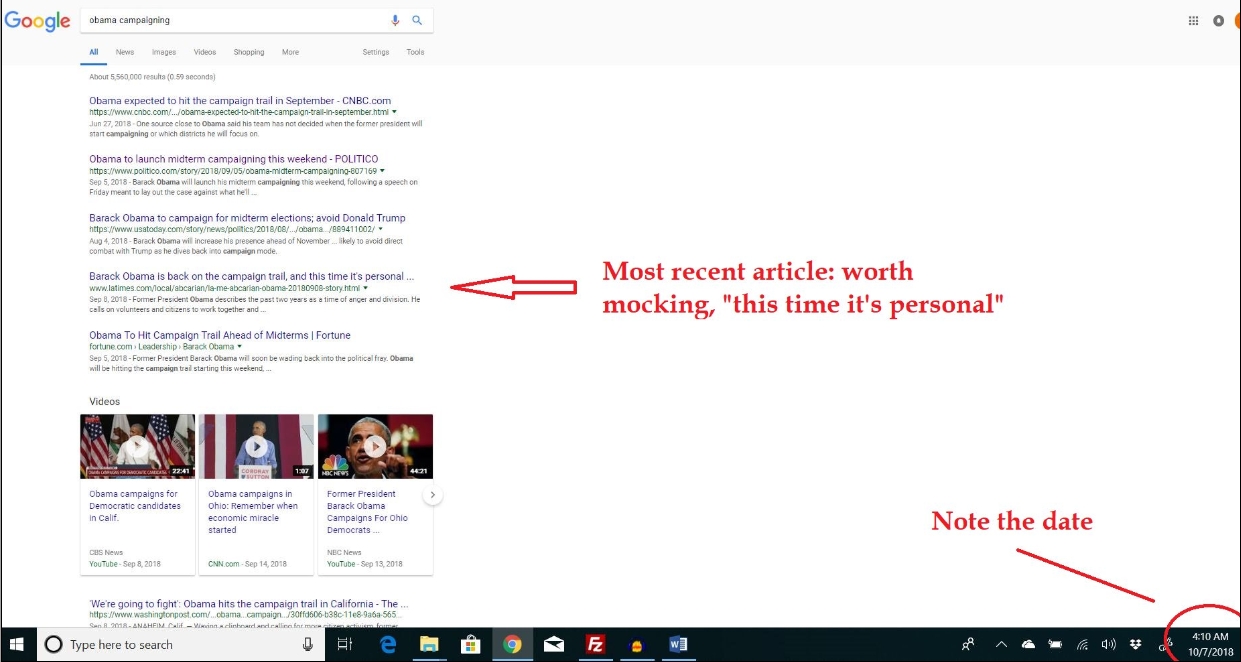Expand the LA Times result URL dropdown arrow
This screenshot has height=662, width=1241.
(366, 289)
